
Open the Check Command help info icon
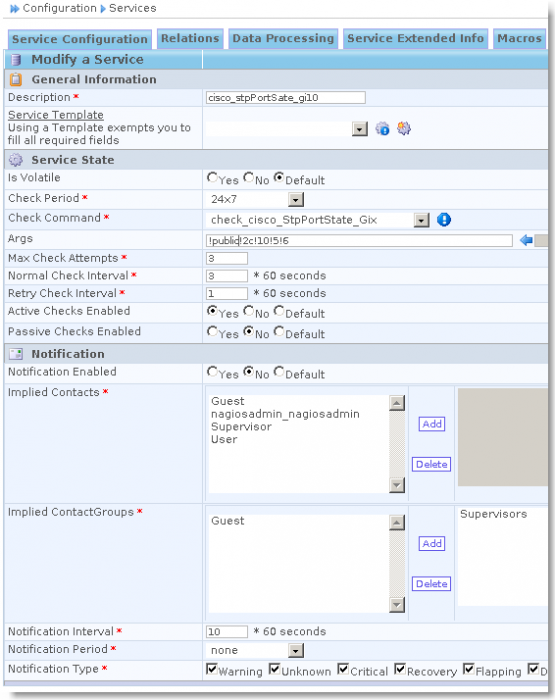pyautogui.click(x=443, y=220)
